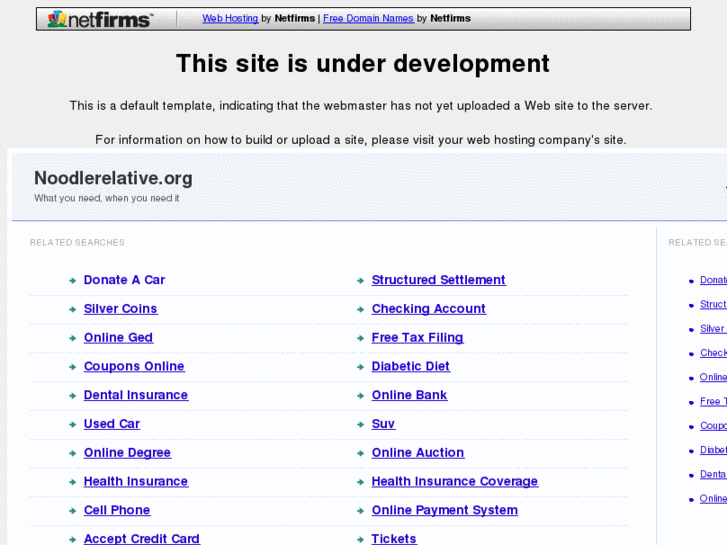This screenshot has width=727, height=545.
Task: Open the Diabetic Diet link
Action: click(411, 366)
